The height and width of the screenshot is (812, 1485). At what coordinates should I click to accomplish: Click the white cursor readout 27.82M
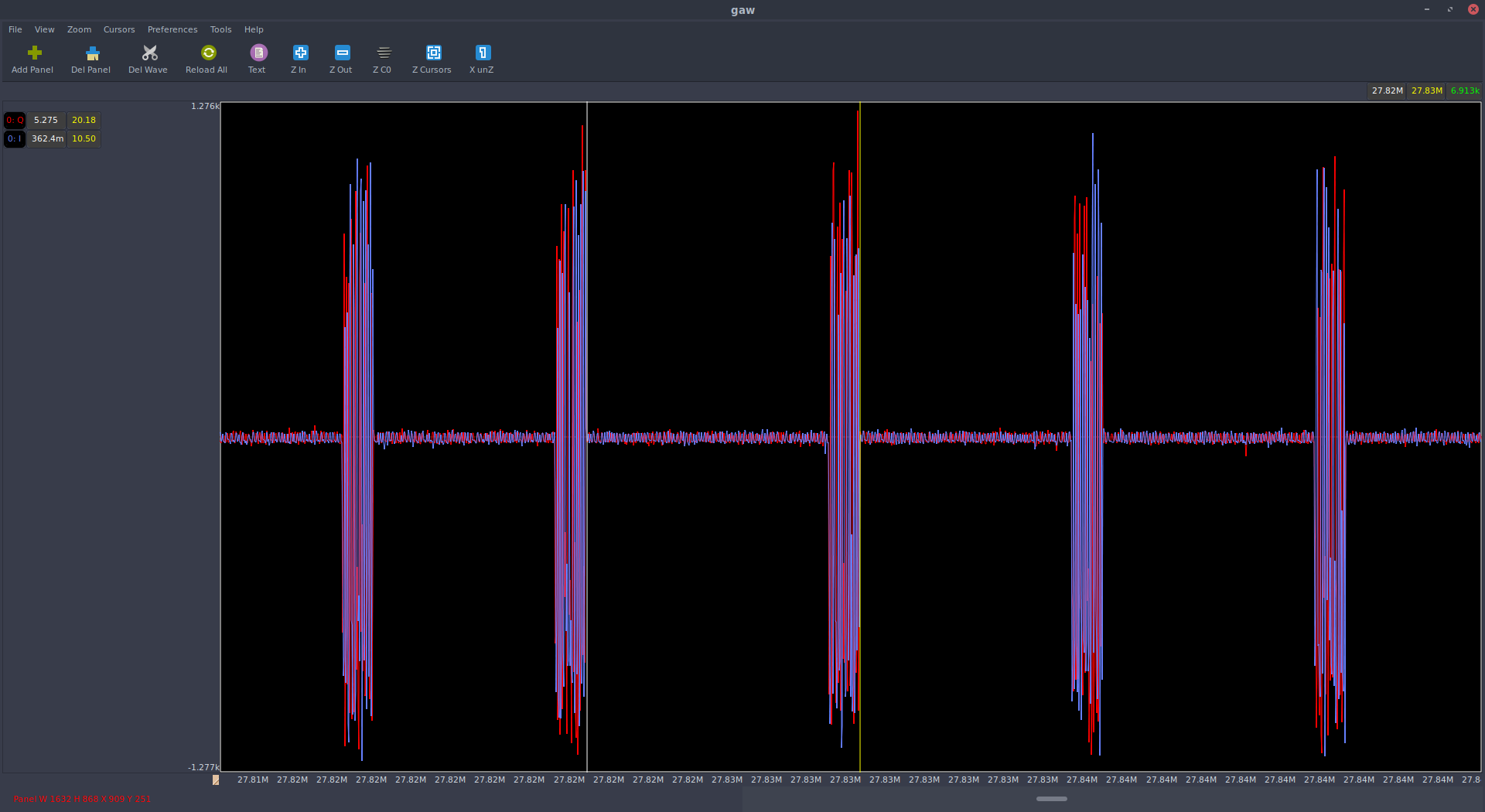click(x=1387, y=90)
